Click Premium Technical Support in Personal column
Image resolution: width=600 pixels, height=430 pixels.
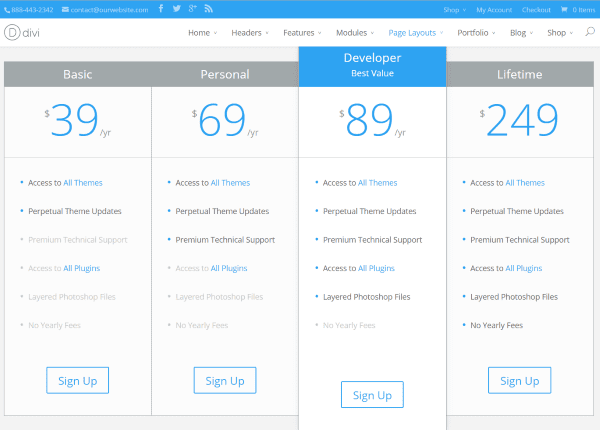(225, 240)
